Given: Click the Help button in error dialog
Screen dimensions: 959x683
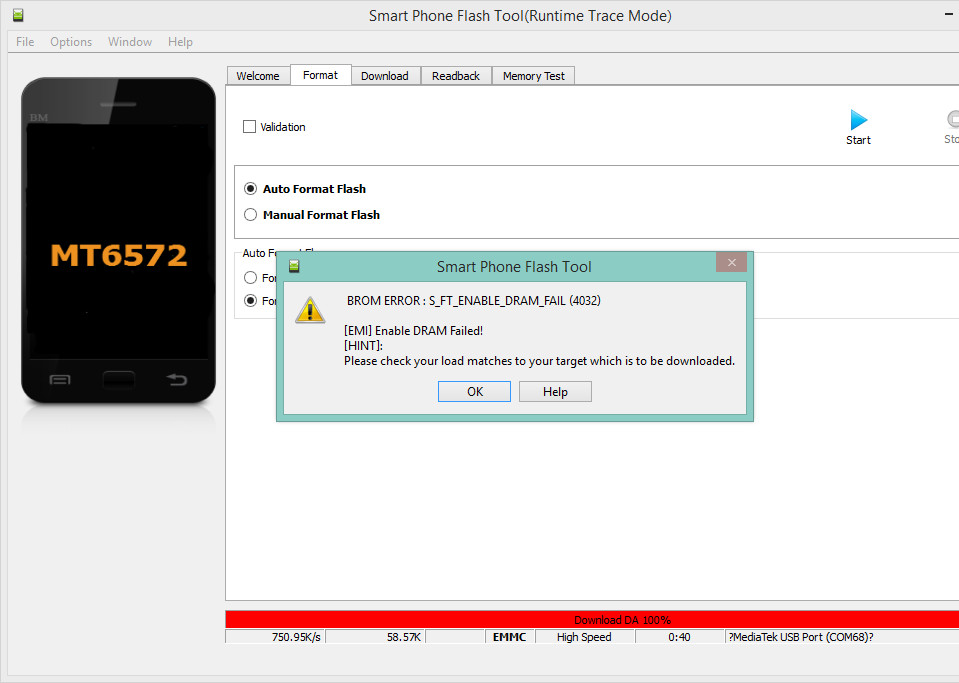Looking at the screenshot, I should 555,391.
